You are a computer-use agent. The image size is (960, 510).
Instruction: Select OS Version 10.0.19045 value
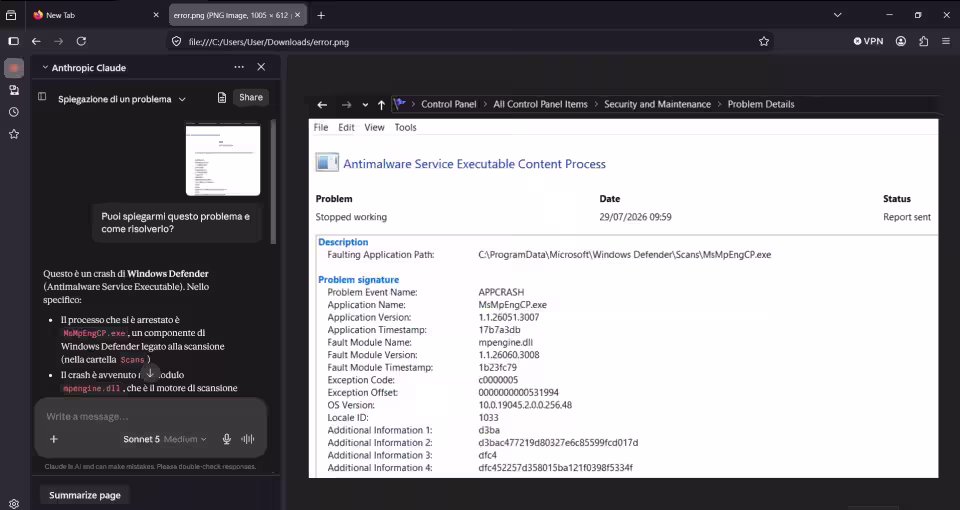point(525,405)
